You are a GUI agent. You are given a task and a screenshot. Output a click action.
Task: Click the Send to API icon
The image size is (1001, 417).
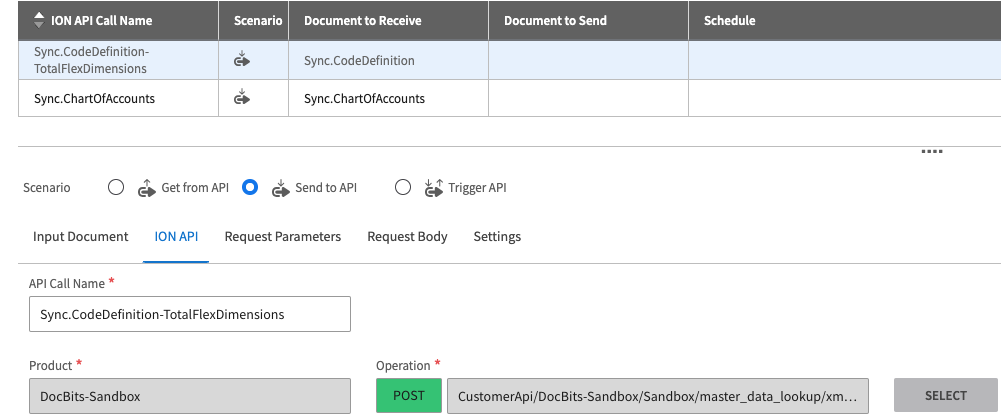coord(280,187)
